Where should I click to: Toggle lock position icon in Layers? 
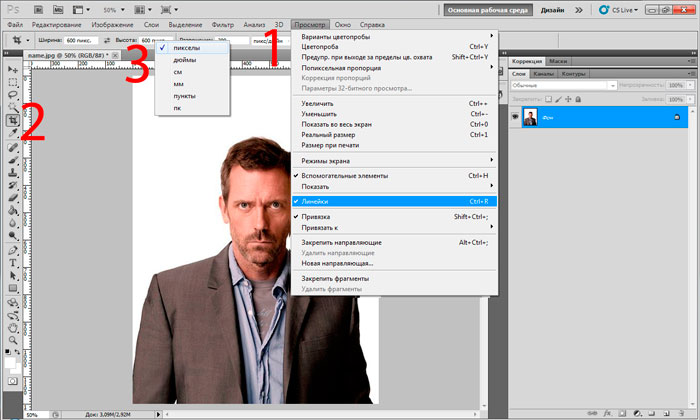point(568,99)
